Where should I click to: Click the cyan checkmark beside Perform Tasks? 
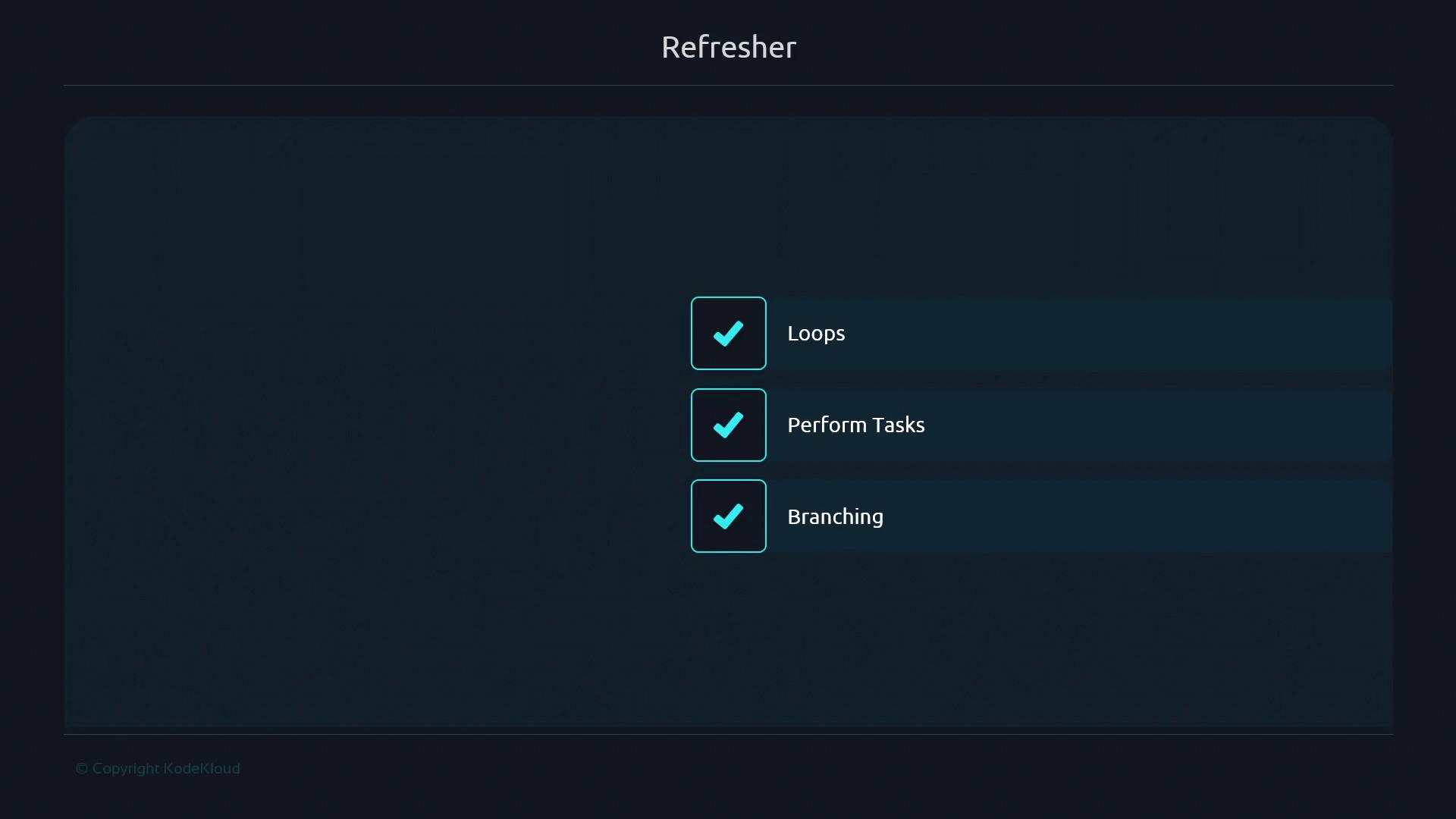(x=728, y=425)
